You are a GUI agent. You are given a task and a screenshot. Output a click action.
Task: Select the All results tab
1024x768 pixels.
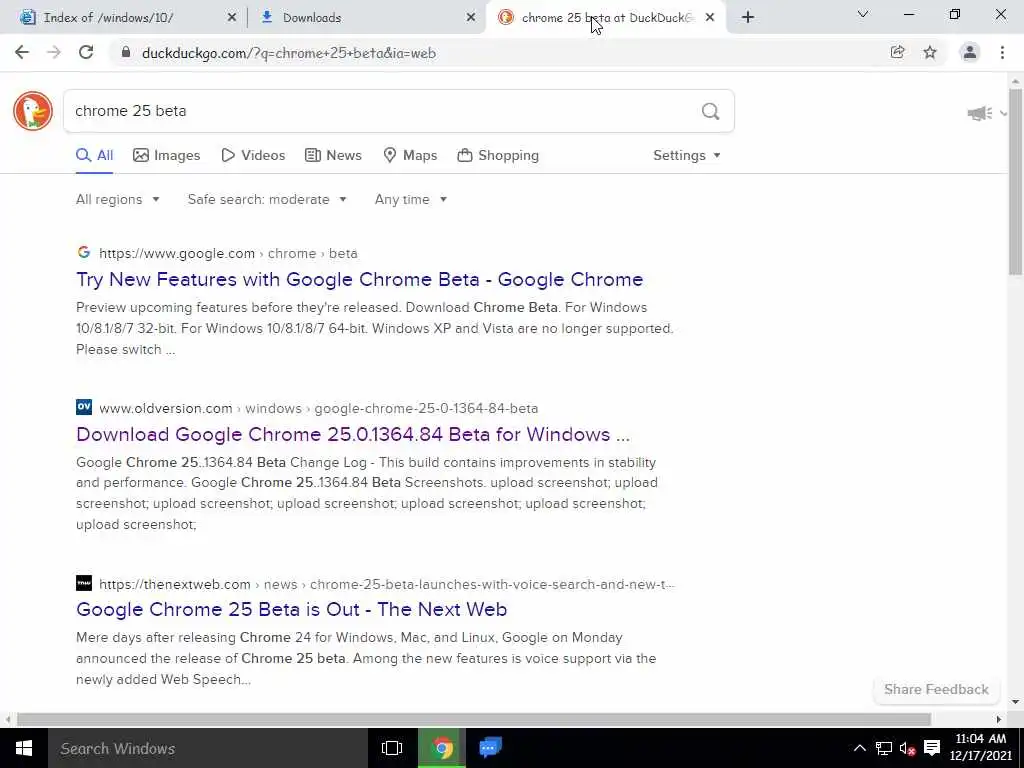coord(95,155)
